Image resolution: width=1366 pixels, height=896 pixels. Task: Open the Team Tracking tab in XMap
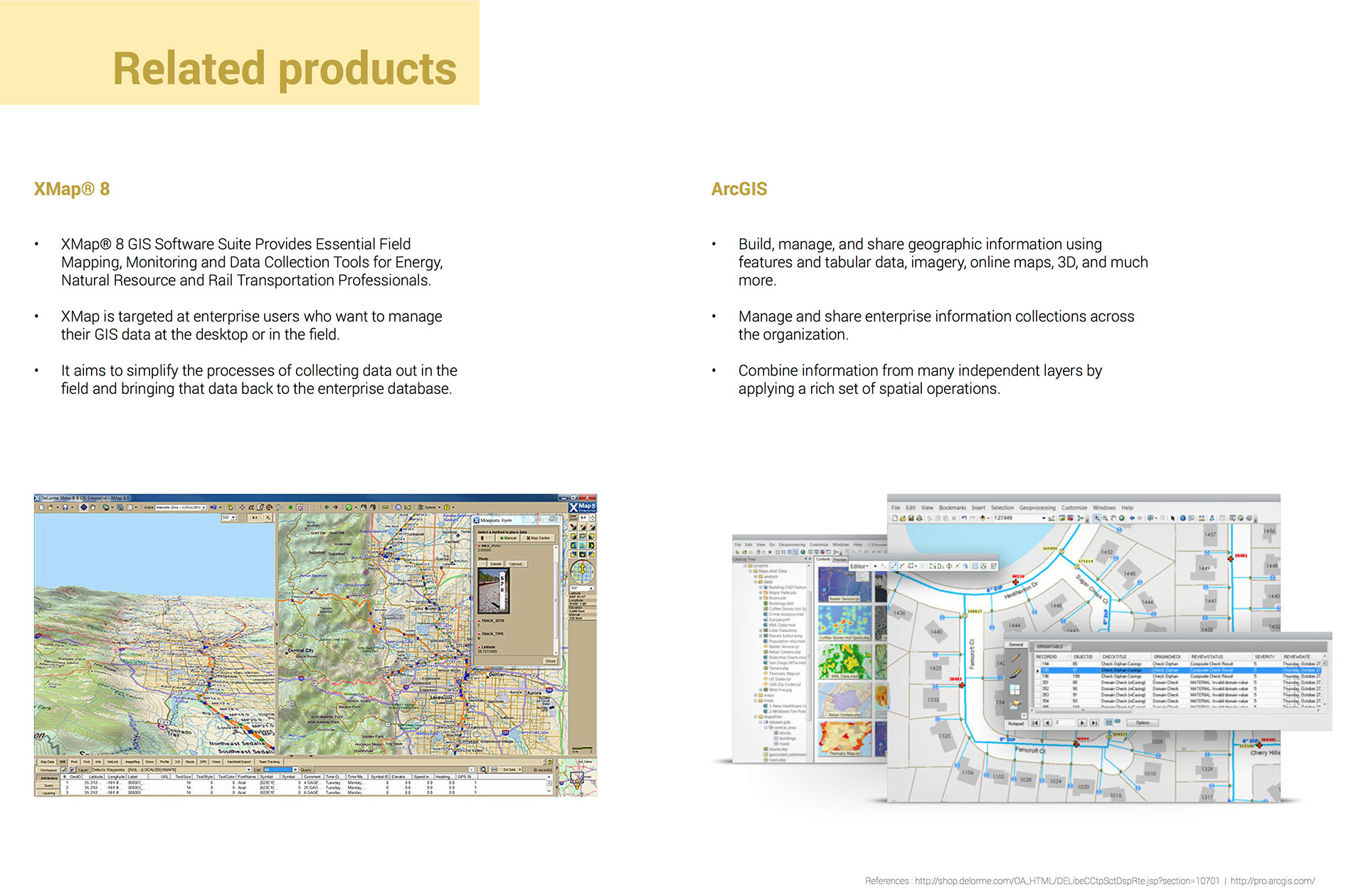(x=269, y=762)
